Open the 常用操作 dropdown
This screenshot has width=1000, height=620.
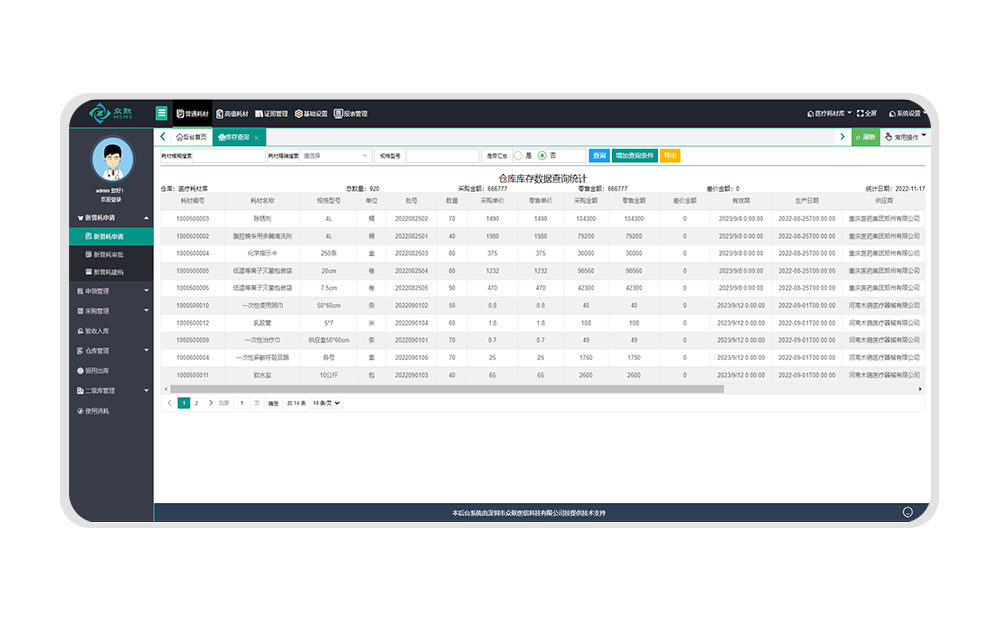906,137
